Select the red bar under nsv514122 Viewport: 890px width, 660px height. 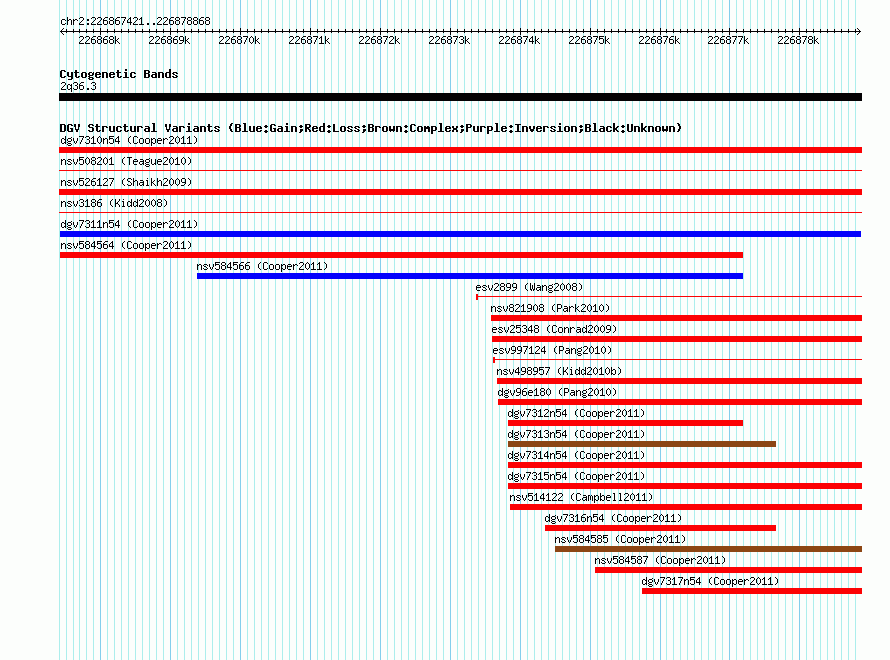pyautogui.click(x=686, y=507)
